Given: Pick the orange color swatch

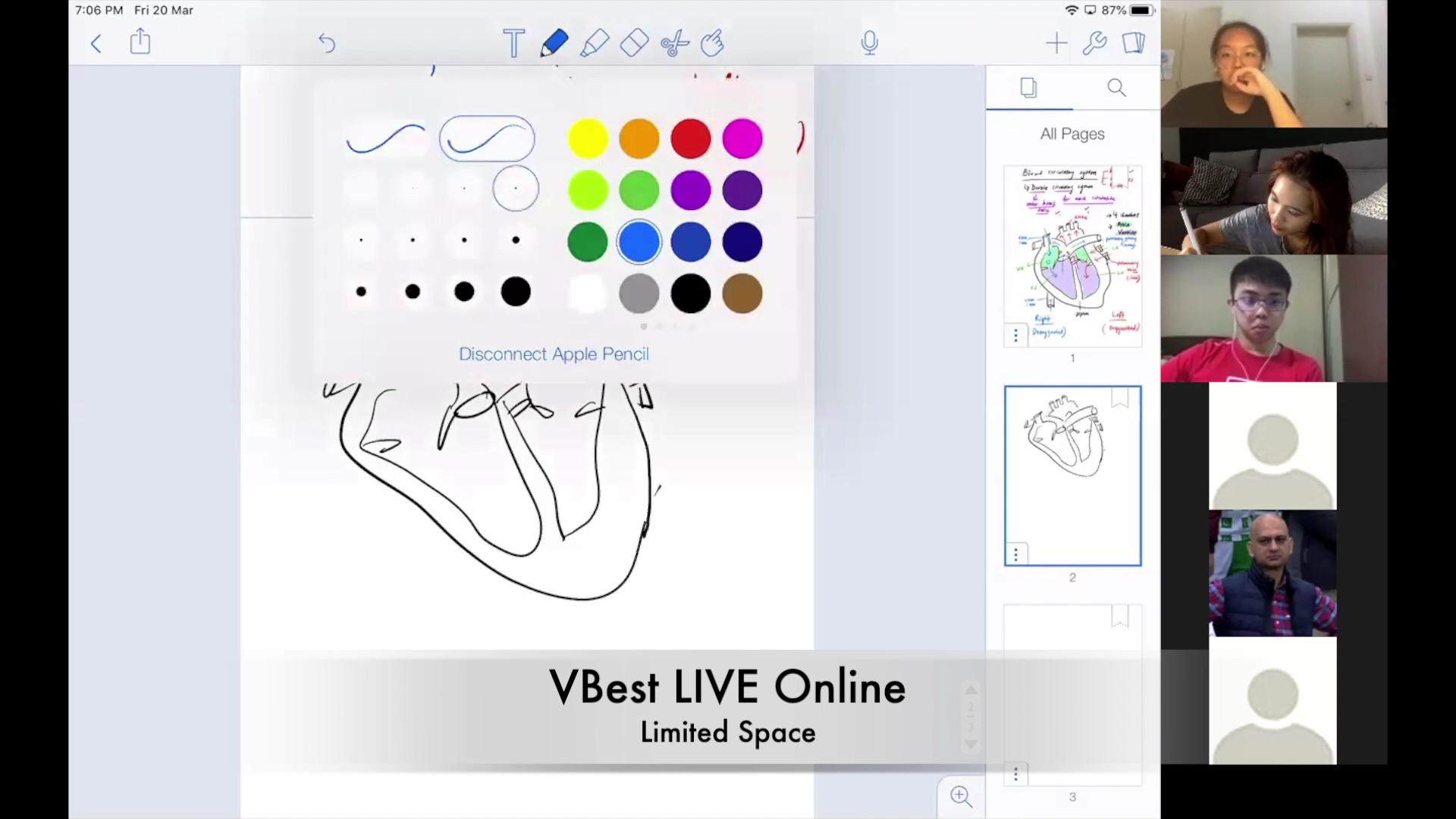Looking at the screenshot, I should coord(639,139).
